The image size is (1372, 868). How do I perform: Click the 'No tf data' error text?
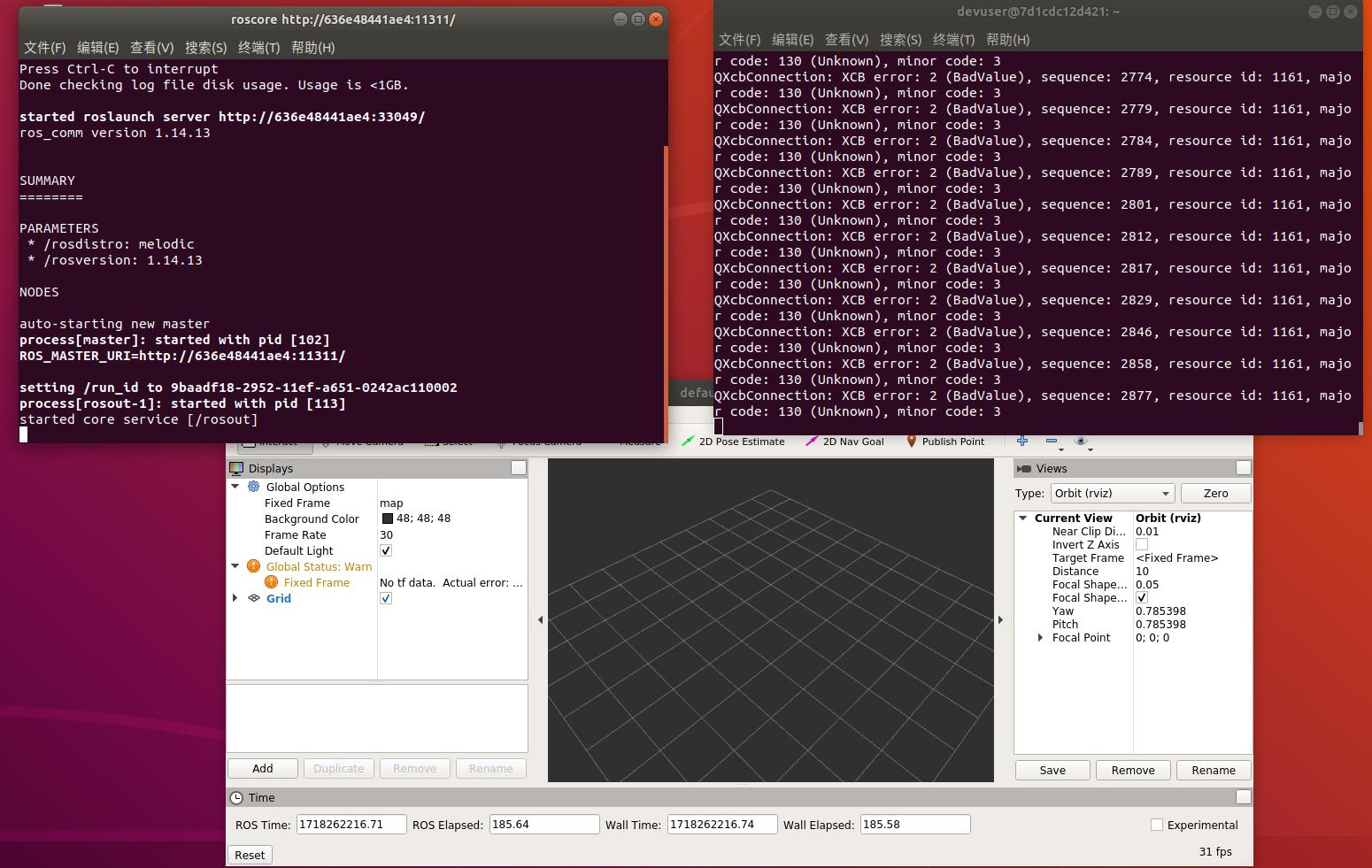(451, 582)
